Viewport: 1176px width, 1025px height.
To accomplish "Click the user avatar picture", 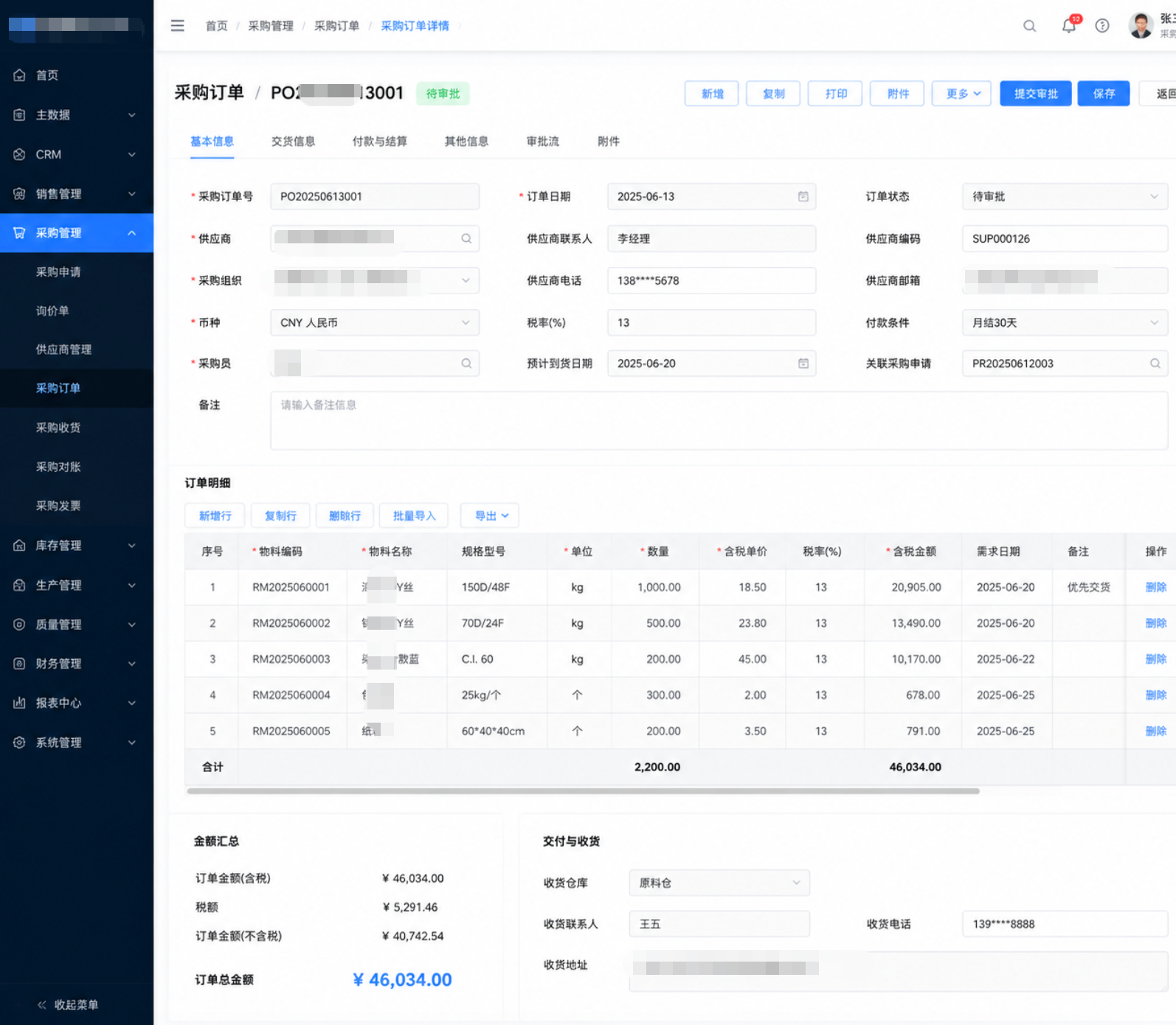I will click(x=1141, y=26).
